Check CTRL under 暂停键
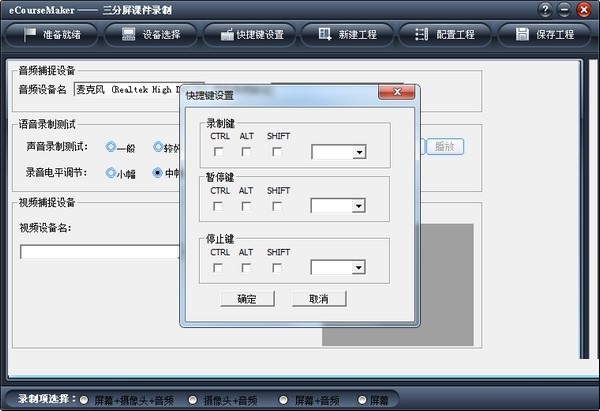The image size is (600, 411). coord(218,206)
